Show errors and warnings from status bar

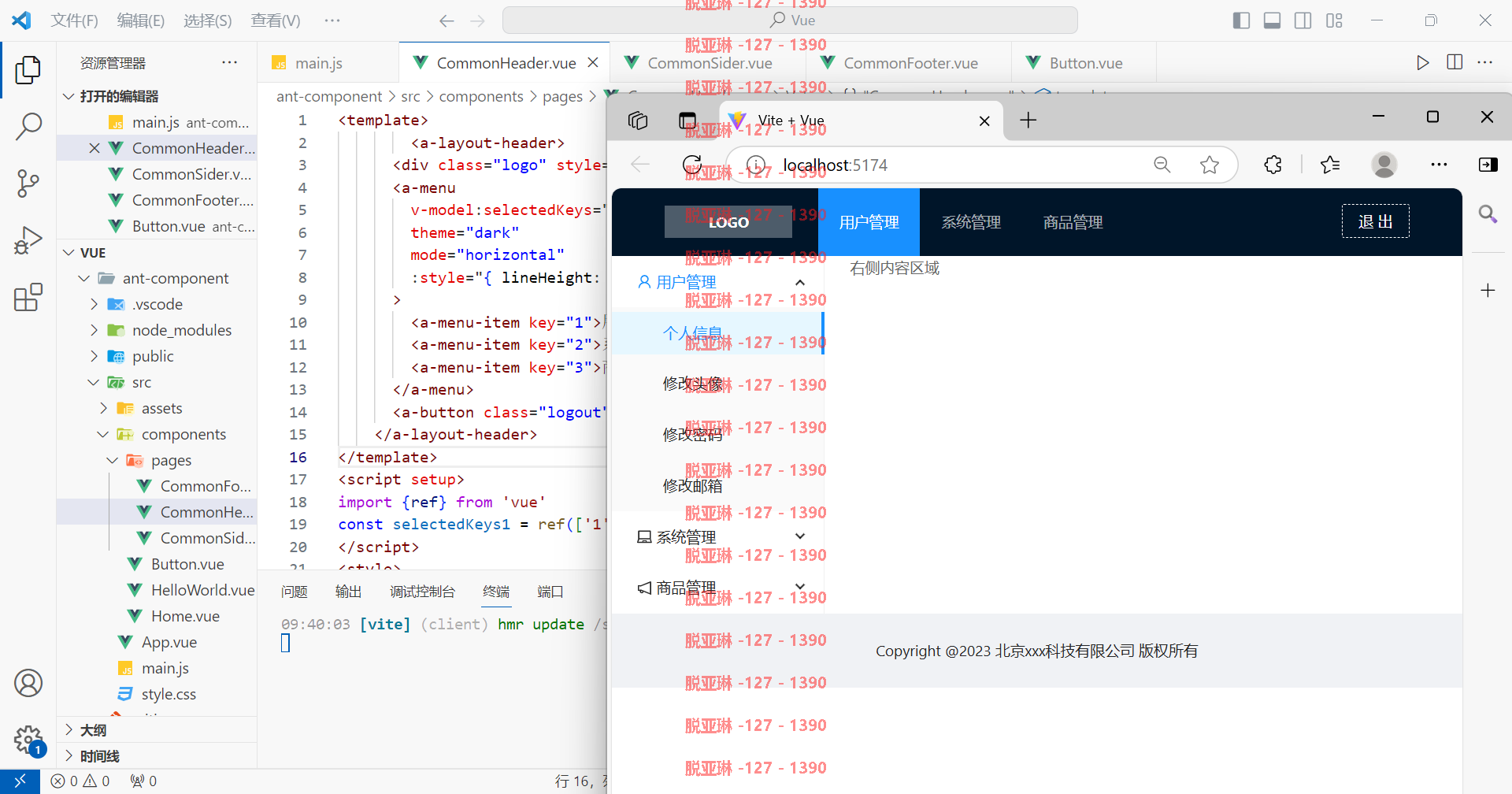tap(80, 781)
